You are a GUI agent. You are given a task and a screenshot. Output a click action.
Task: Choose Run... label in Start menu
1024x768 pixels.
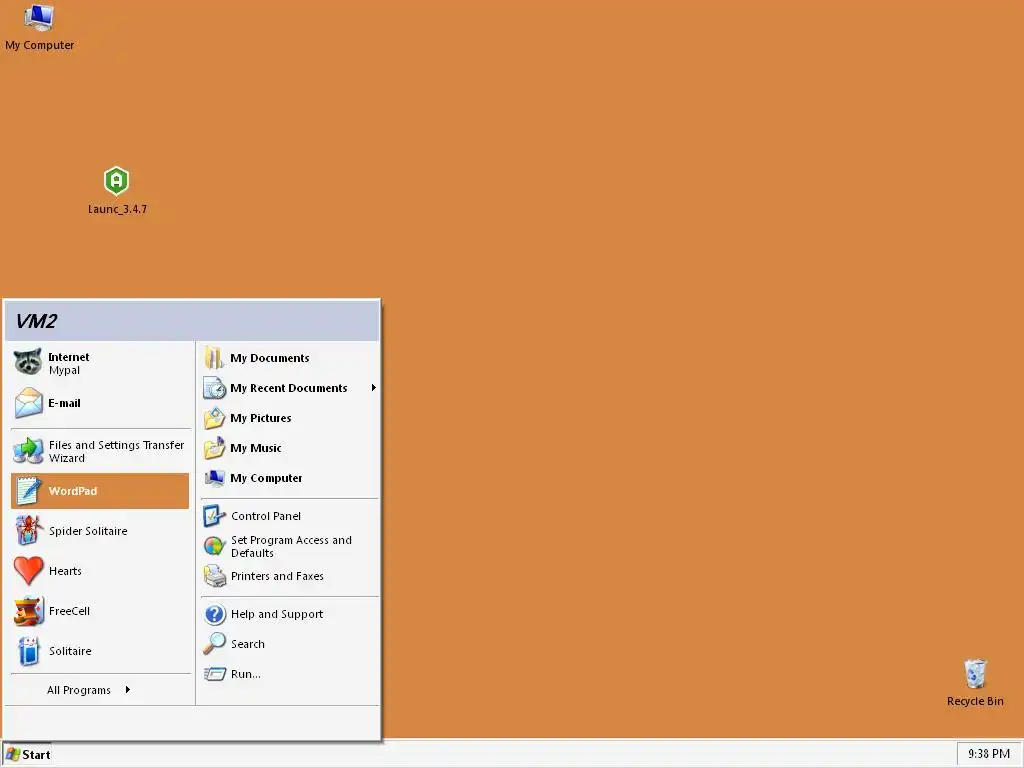246,674
